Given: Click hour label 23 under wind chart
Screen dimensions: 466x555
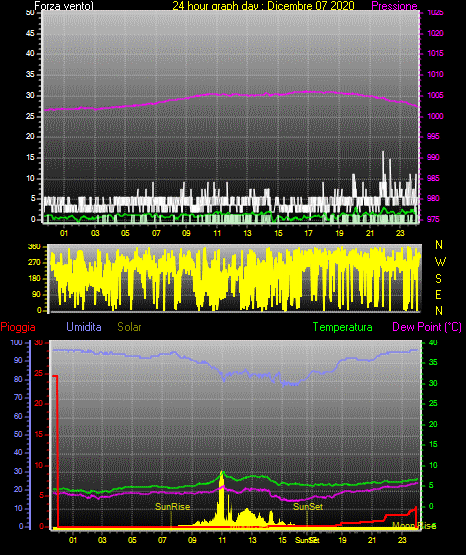Looking at the screenshot, I should 400,233.
